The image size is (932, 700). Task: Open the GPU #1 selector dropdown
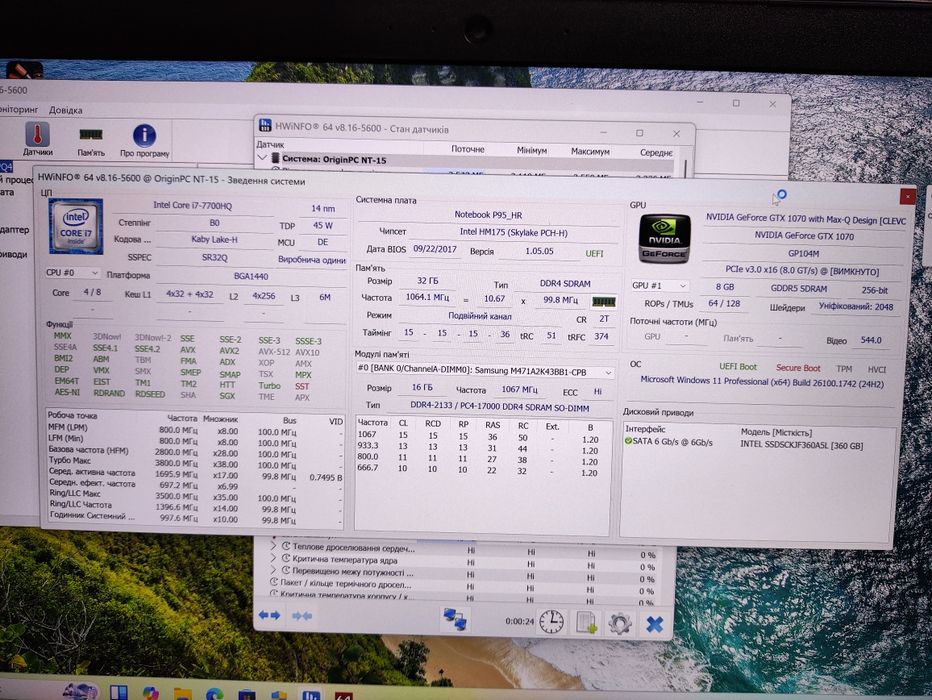(660, 285)
